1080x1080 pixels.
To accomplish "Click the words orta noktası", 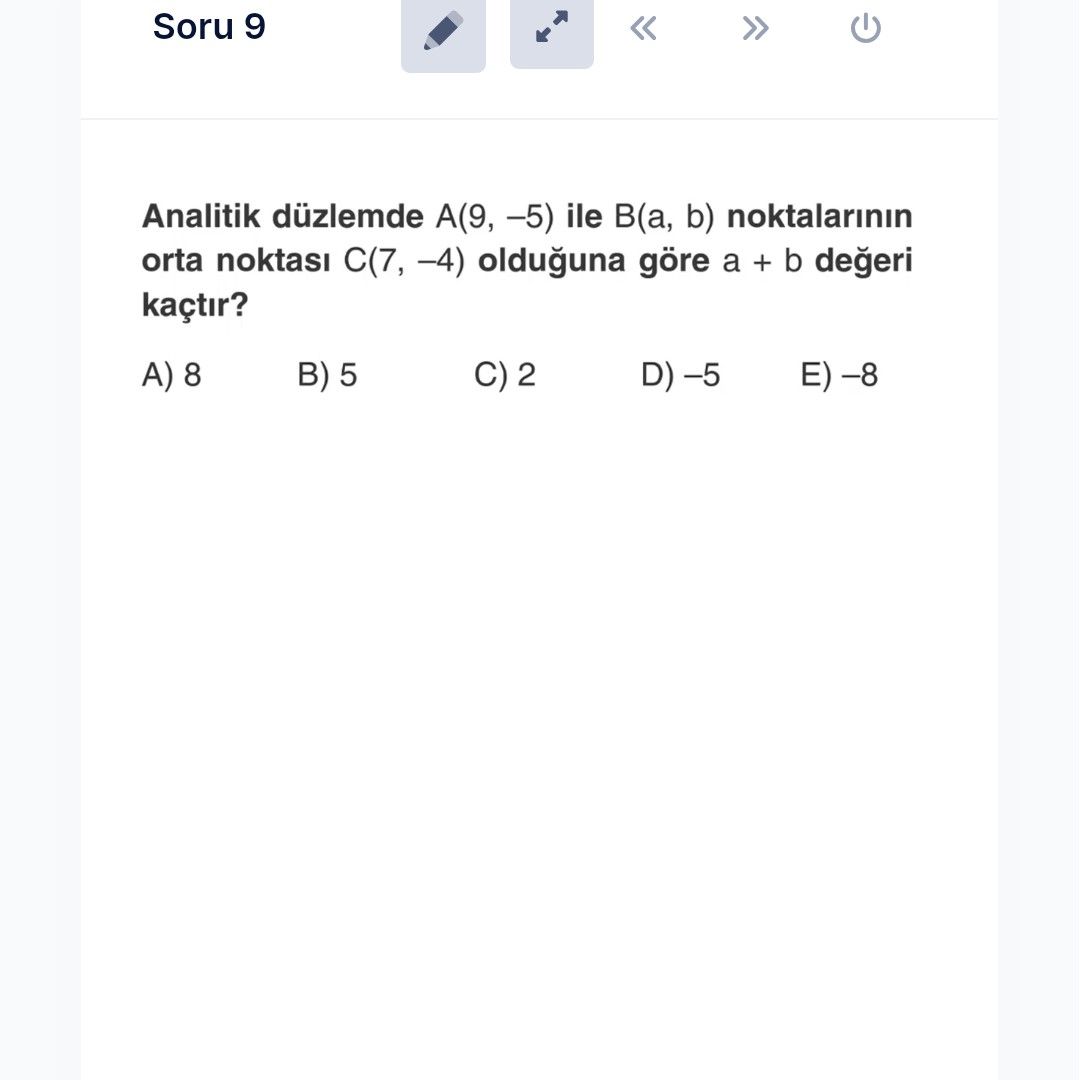I will tap(236, 262).
